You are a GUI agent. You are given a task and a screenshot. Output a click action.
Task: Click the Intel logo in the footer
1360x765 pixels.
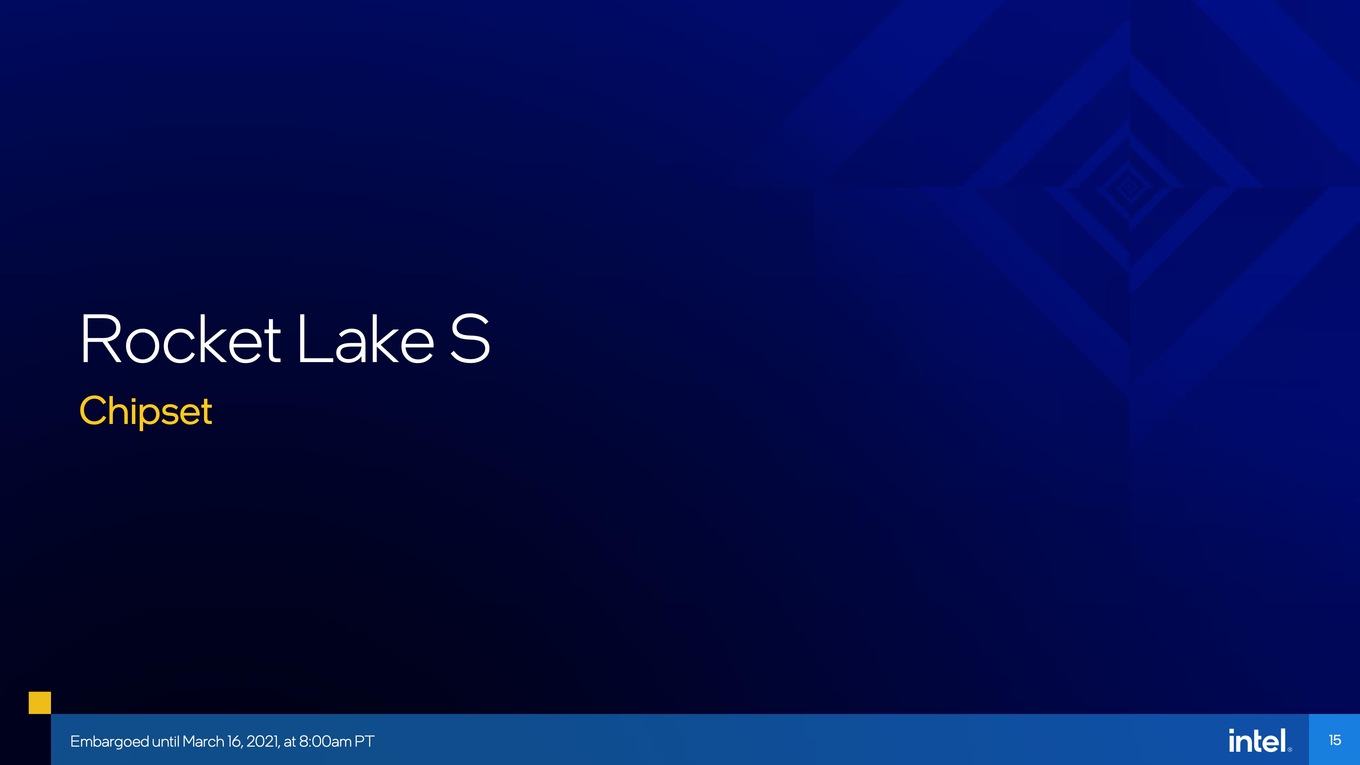point(1260,740)
